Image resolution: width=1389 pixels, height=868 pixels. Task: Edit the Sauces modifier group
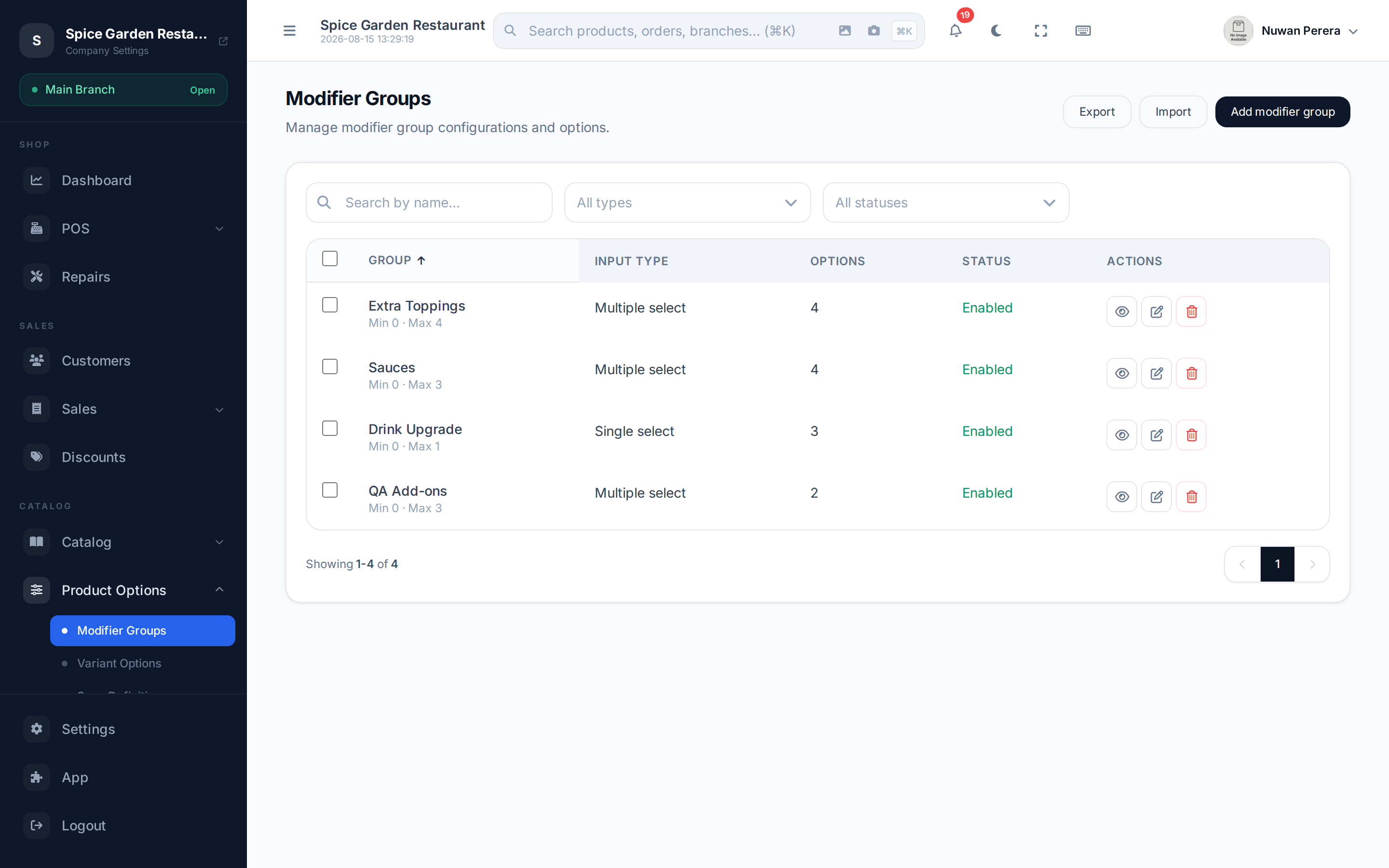tap(1156, 374)
